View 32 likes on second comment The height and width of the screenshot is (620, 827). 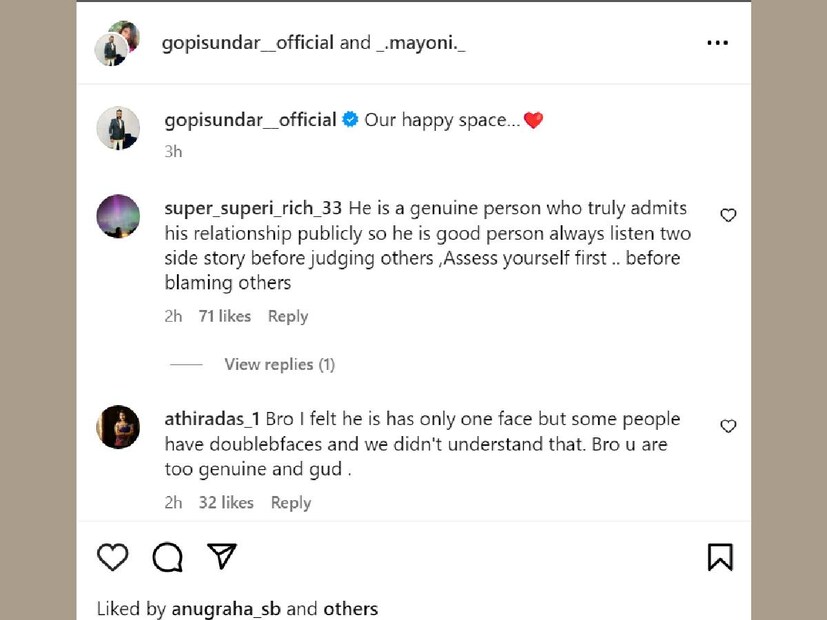tap(225, 503)
